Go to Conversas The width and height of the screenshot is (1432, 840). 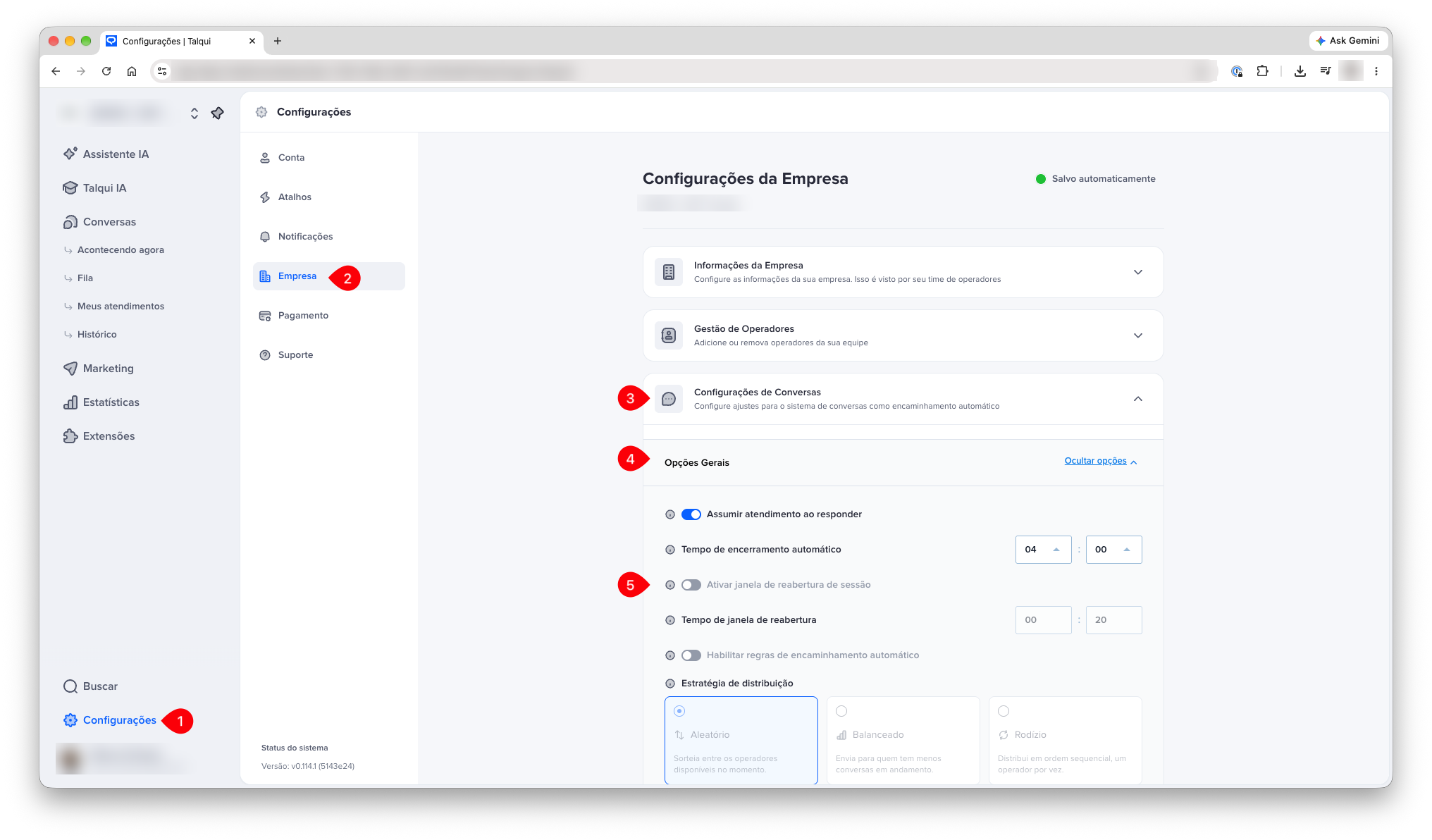(x=99, y=221)
